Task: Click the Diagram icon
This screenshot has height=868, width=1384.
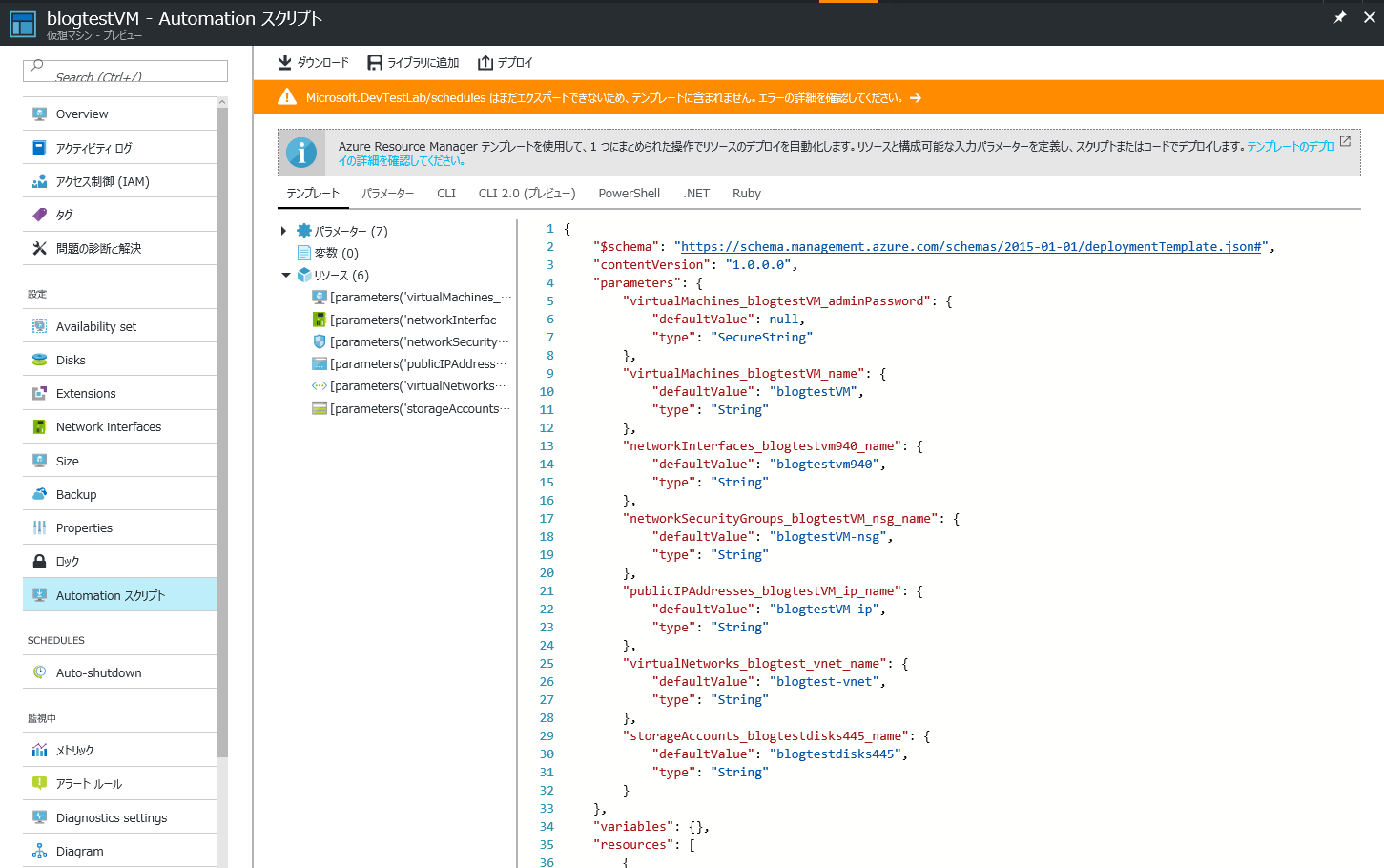Action: 39,851
